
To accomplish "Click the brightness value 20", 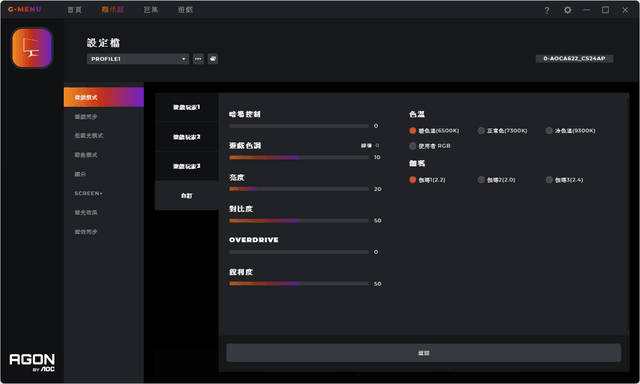I will tap(378, 189).
